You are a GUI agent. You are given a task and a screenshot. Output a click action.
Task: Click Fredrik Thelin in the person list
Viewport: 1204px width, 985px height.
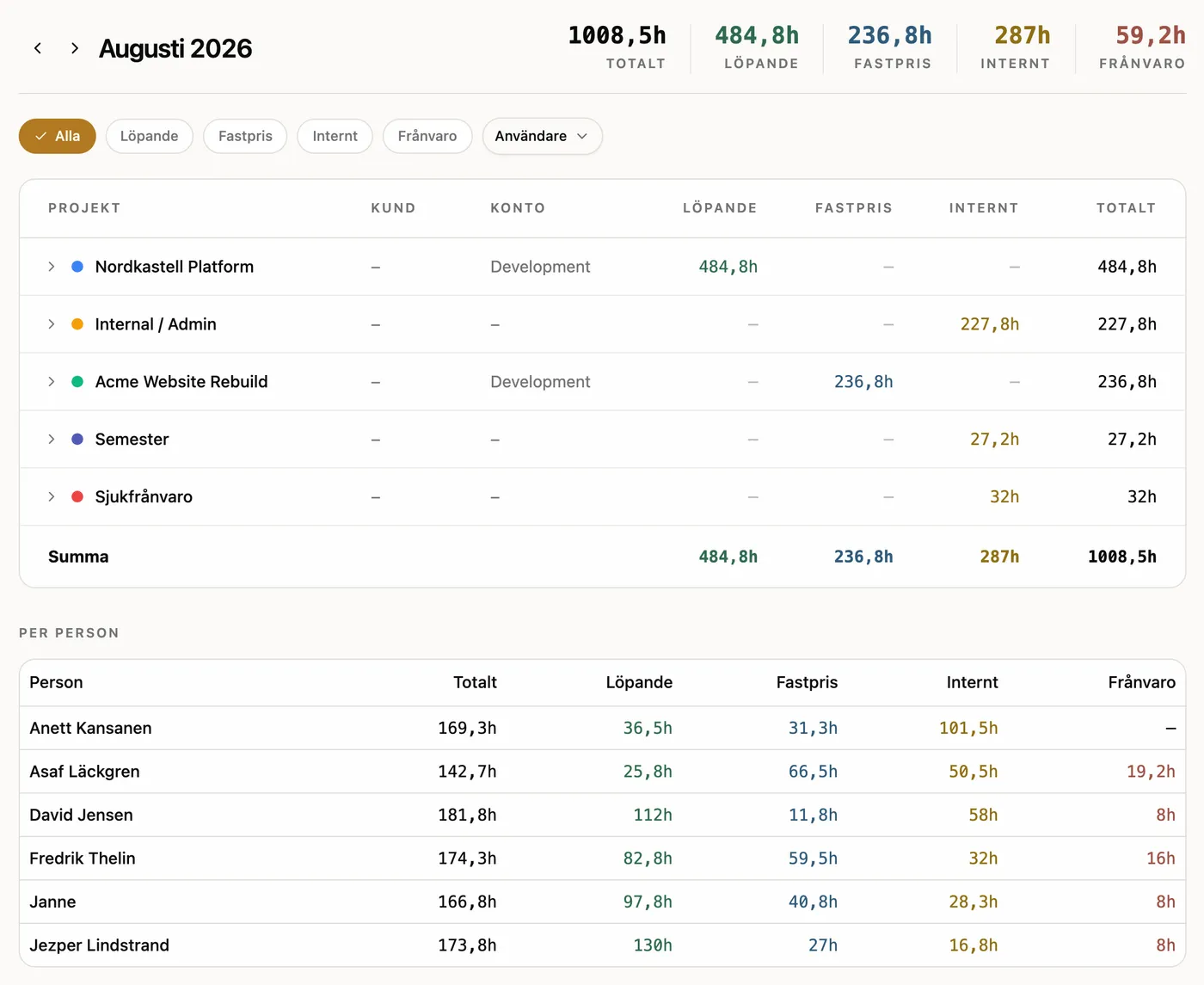coord(83,859)
